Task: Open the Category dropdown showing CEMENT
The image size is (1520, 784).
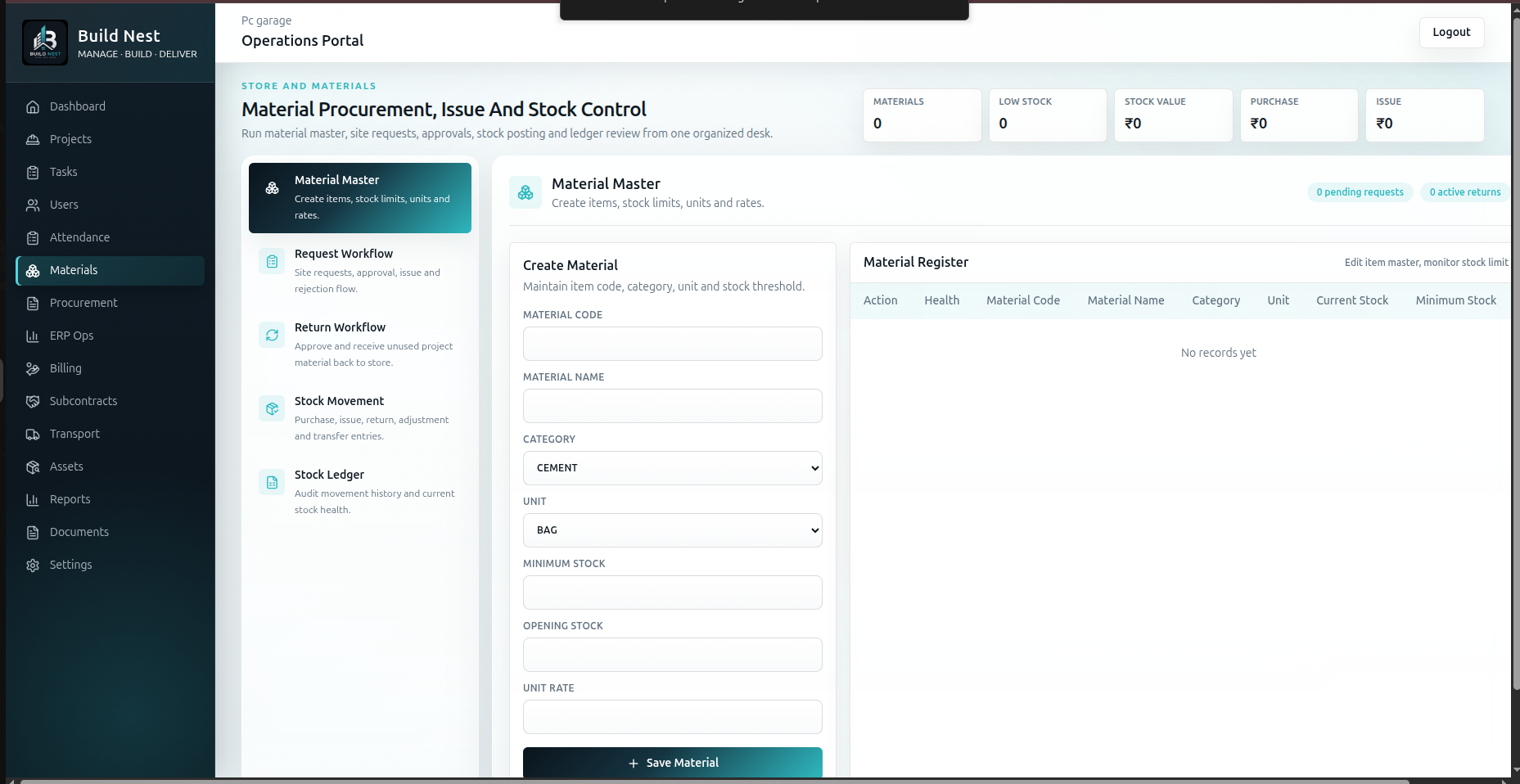Action: [673, 468]
